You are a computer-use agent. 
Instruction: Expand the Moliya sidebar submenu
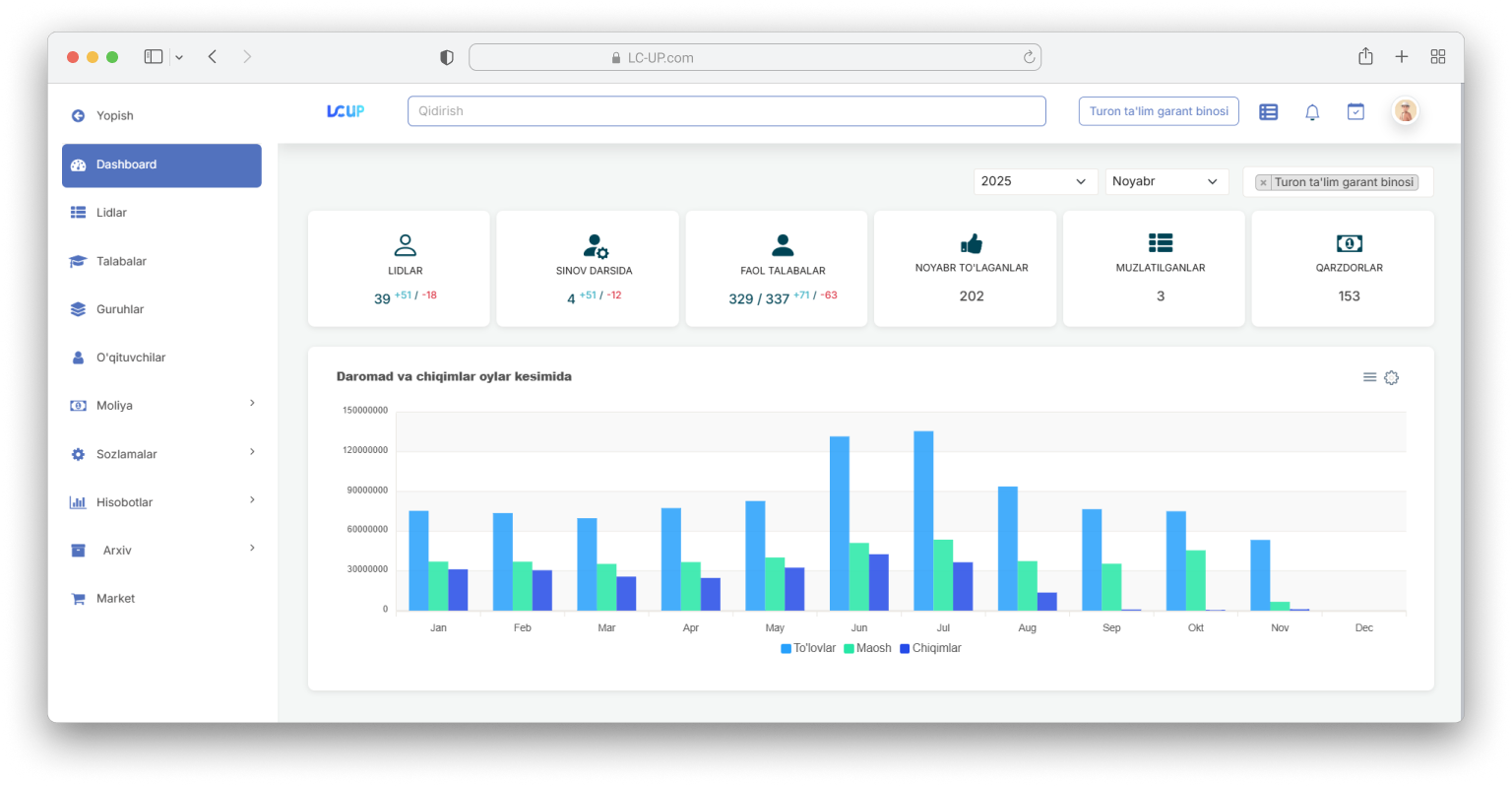click(161, 405)
